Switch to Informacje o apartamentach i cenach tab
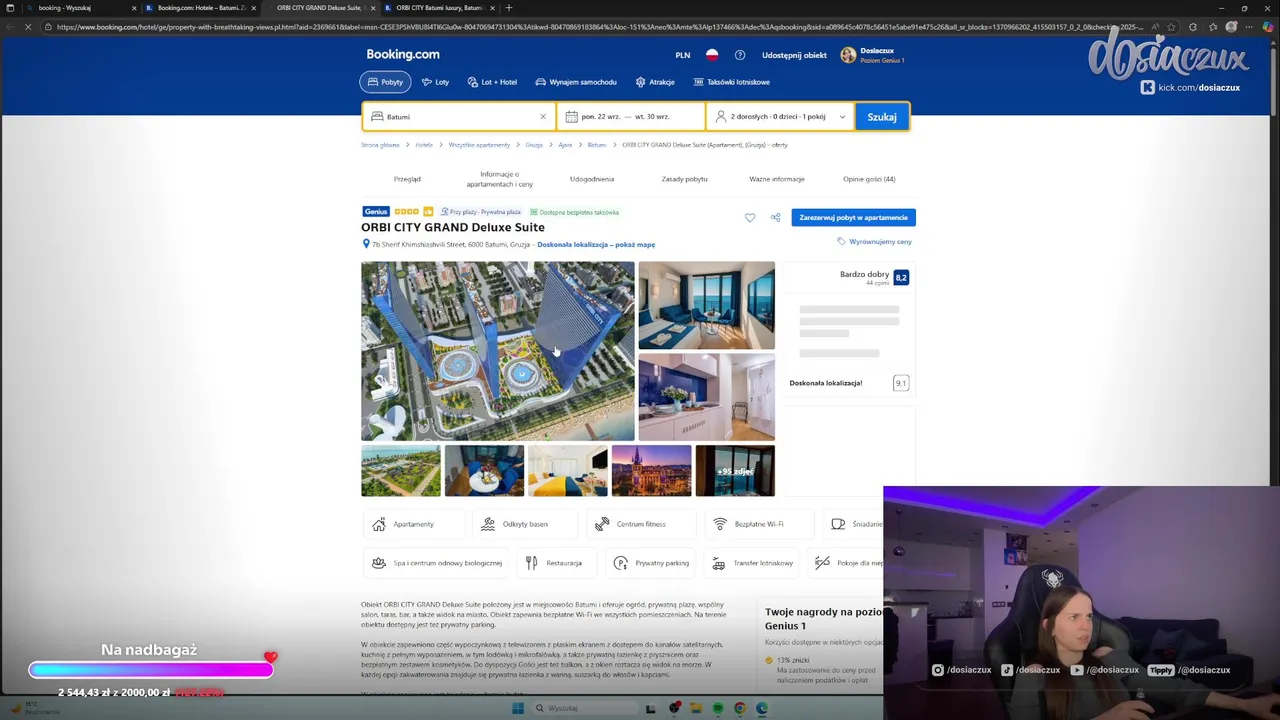1280x720 pixels. click(x=499, y=179)
